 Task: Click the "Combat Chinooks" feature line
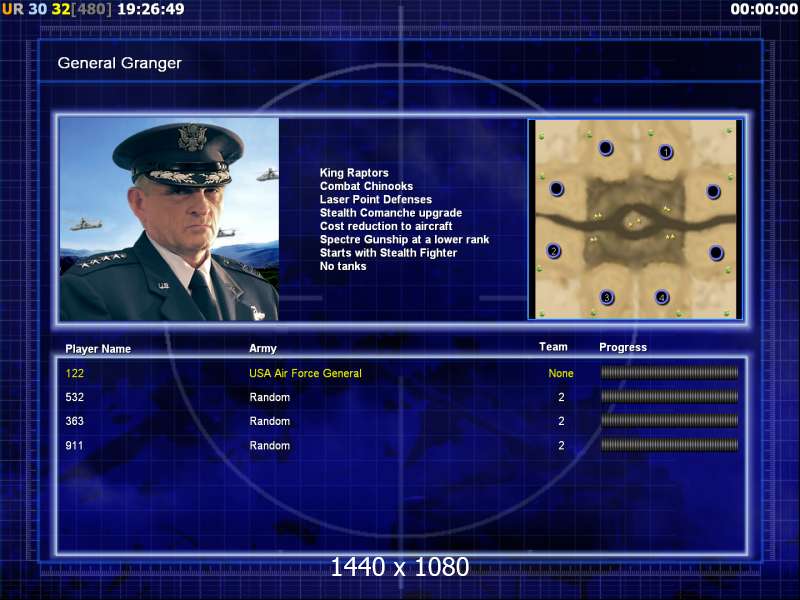coord(366,186)
